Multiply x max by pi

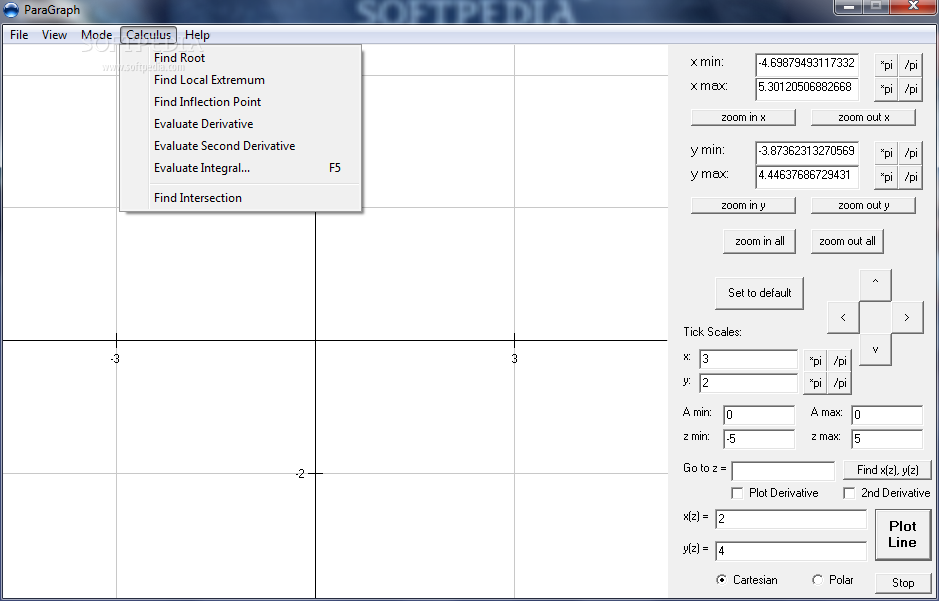pos(886,89)
